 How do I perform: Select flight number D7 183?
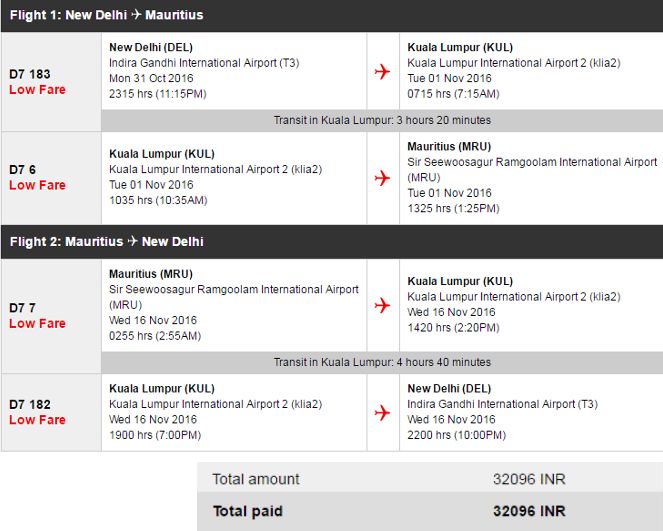click(x=30, y=74)
